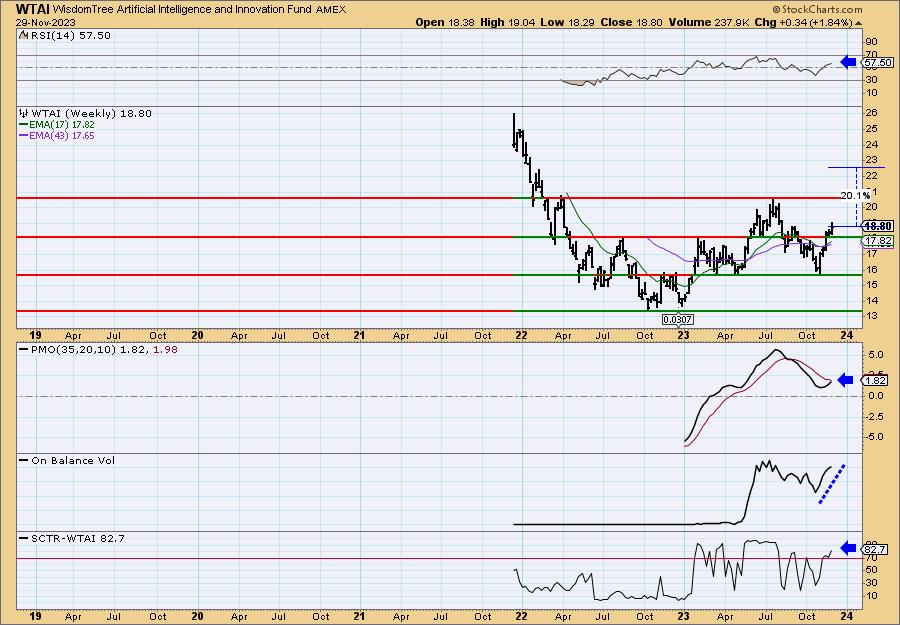This screenshot has width=900, height=625.
Task: Click the -5.0 PMO axis label
Action: (874, 436)
